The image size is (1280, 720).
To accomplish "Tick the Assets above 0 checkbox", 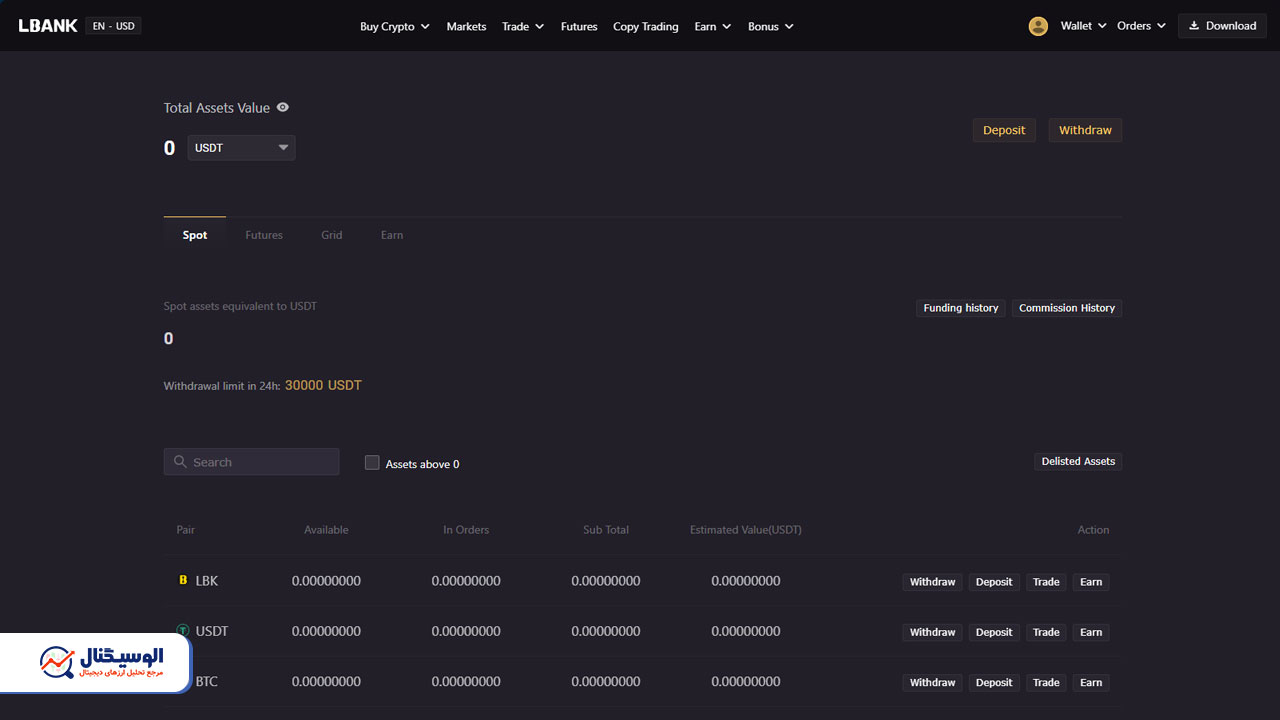I will [x=372, y=463].
